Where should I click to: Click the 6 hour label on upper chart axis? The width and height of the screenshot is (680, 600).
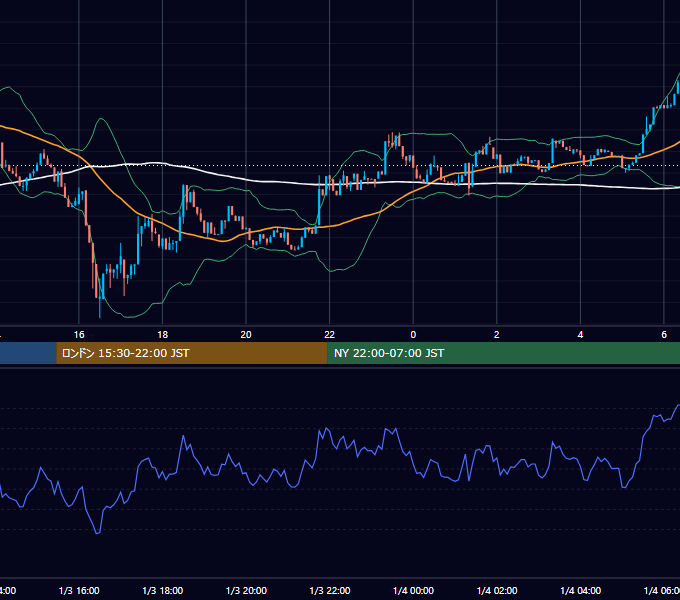pyautogui.click(x=664, y=335)
